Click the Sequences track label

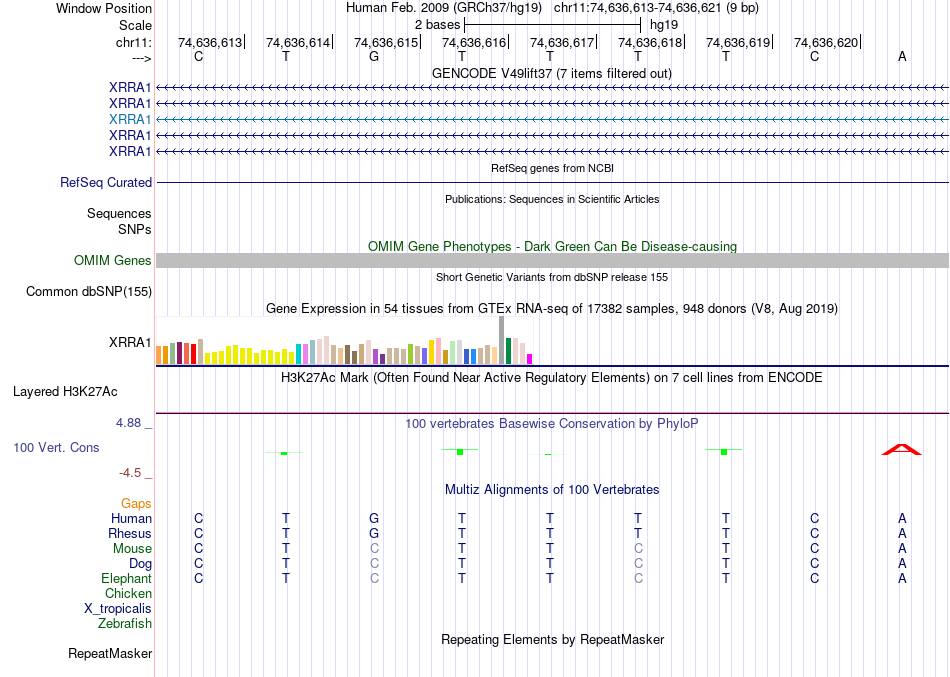pyautogui.click(x=119, y=213)
